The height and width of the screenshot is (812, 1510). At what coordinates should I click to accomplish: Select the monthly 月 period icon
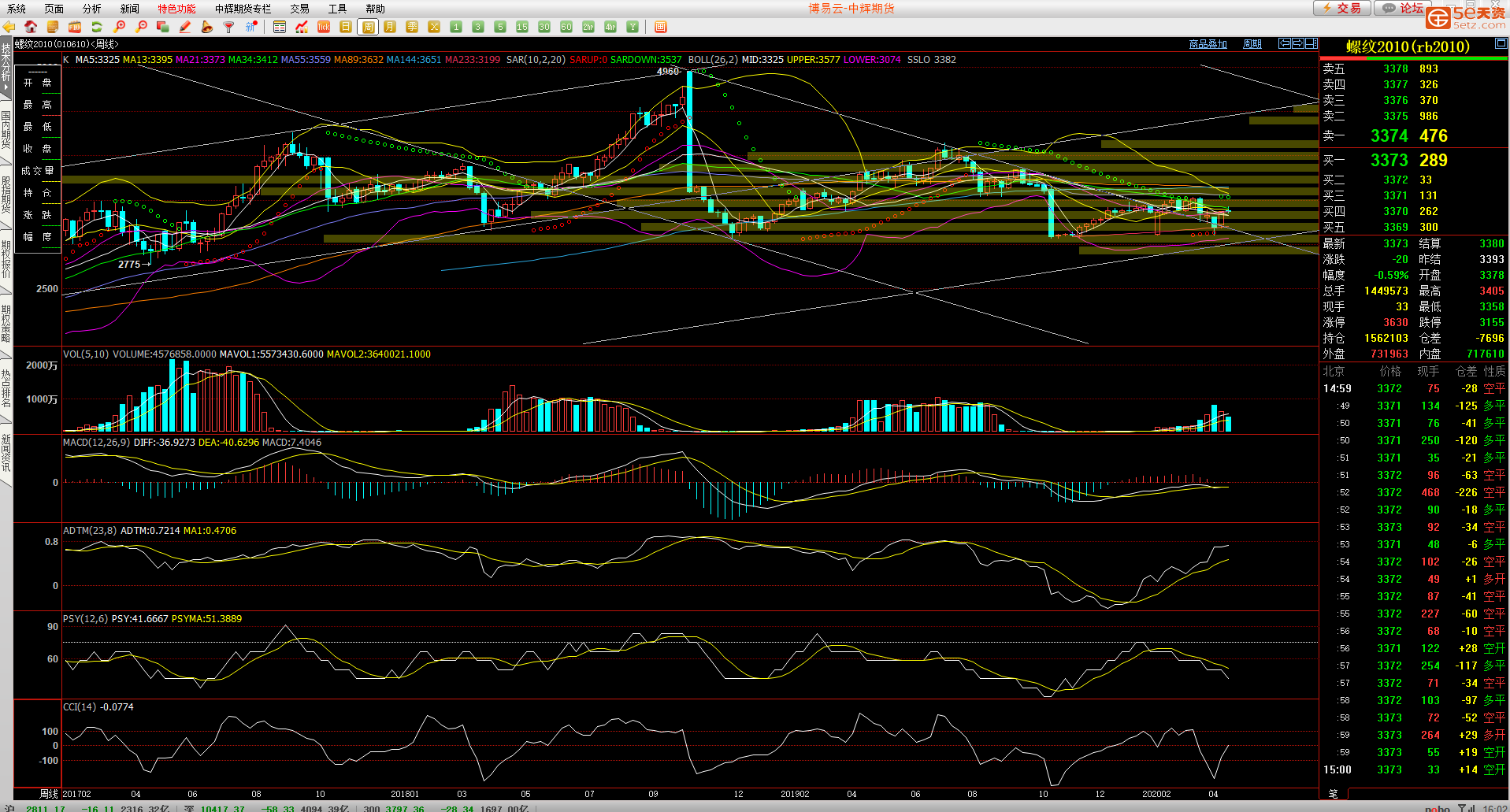[x=390, y=27]
